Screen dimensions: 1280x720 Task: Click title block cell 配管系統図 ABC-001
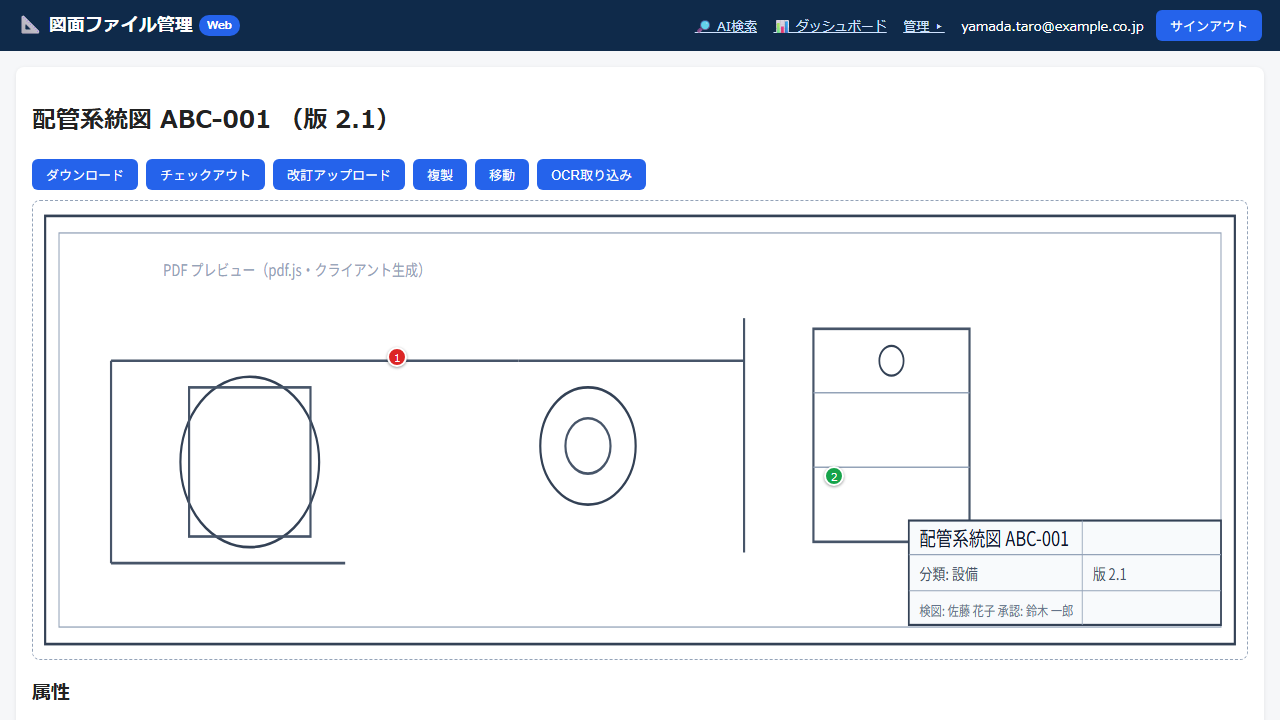[x=995, y=538]
